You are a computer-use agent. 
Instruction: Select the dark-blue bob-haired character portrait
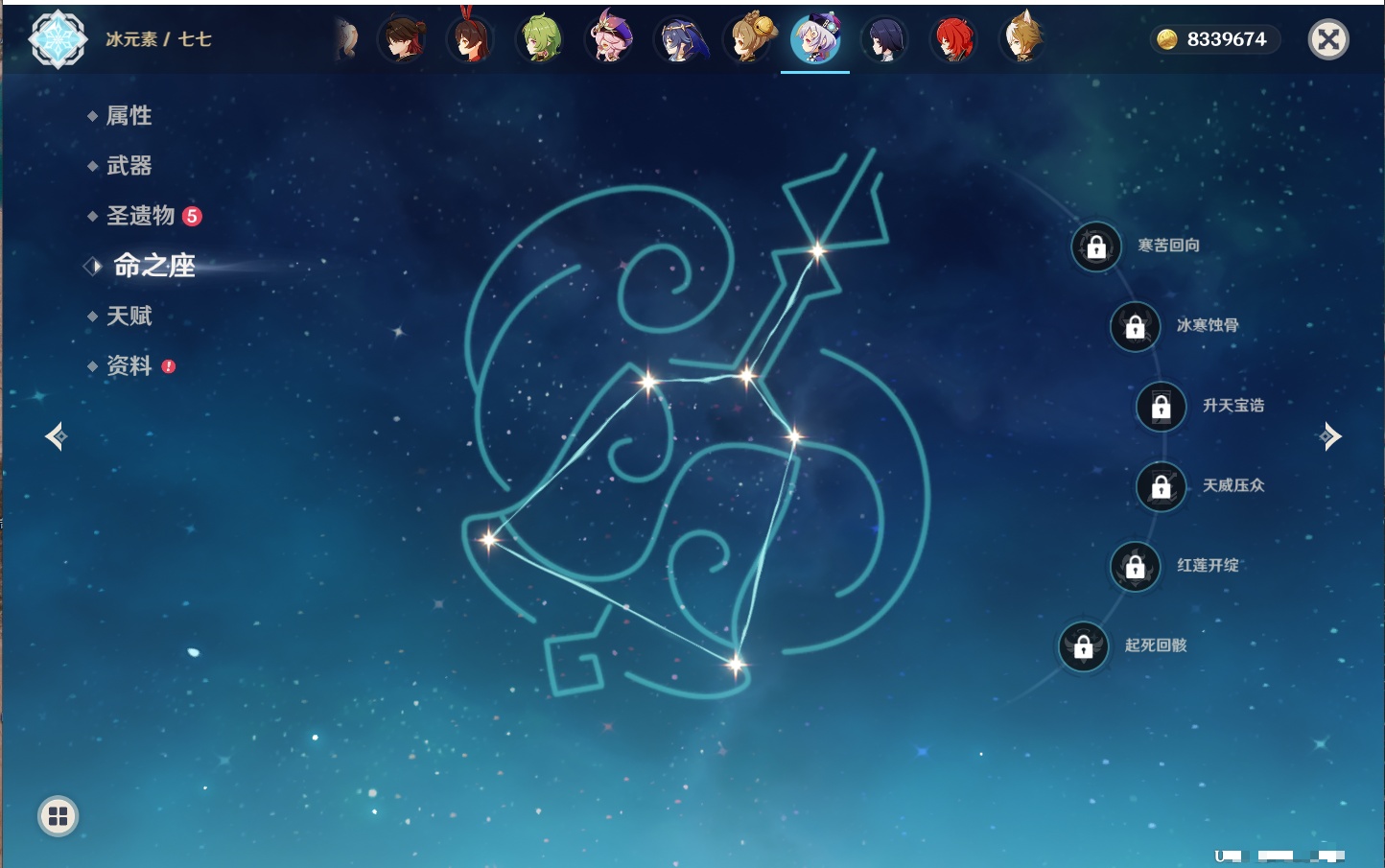[884, 39]
